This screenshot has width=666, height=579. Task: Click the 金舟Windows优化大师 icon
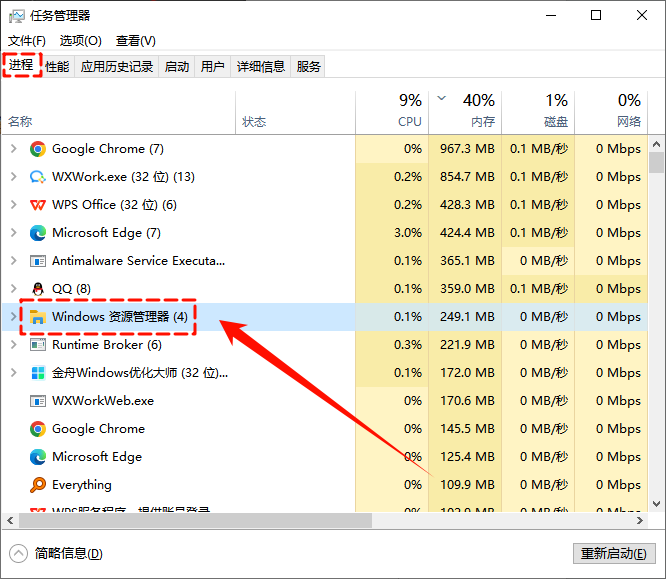coord(38,373)
